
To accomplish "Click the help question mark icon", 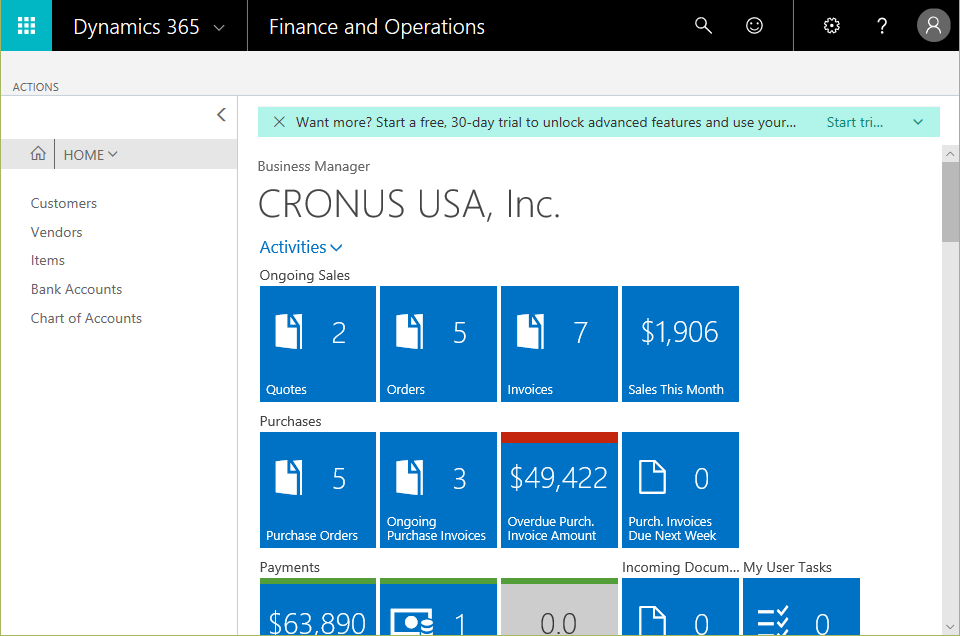I will click(882, 26).
